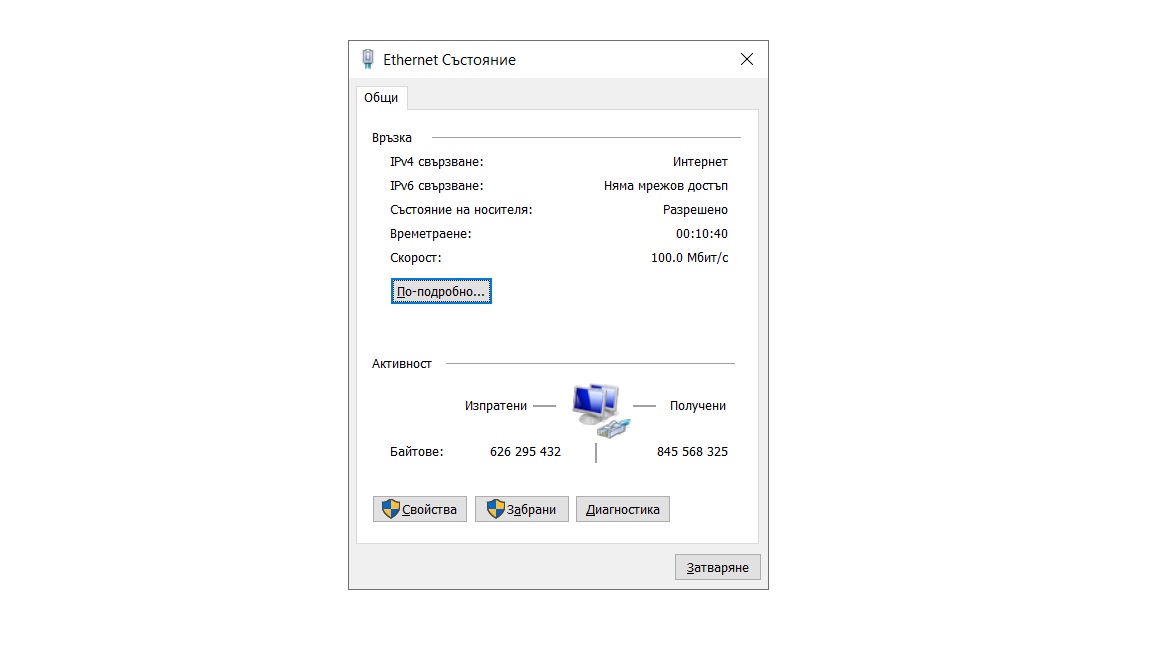Click the sent bytes value 626 295 432
Screen dimensions: 1152x648
[525, 452]
